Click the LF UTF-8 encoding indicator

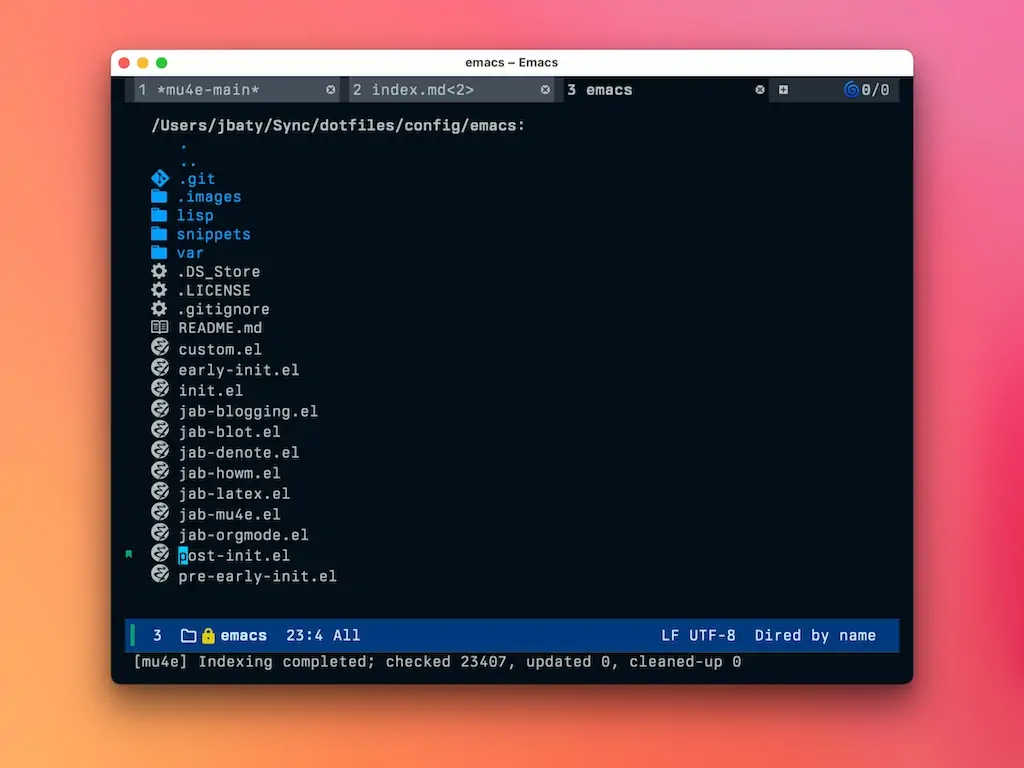[698, 635]
